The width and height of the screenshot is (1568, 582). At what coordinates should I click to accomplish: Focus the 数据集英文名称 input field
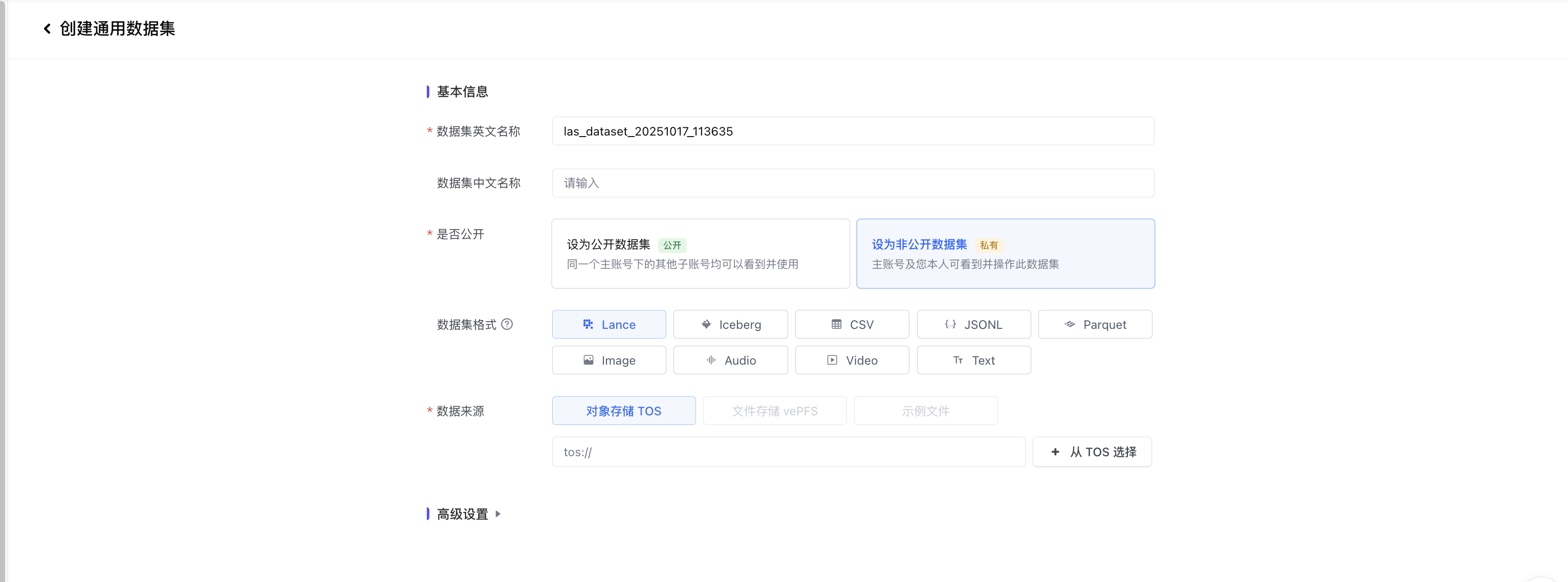[x=852, y=131]
